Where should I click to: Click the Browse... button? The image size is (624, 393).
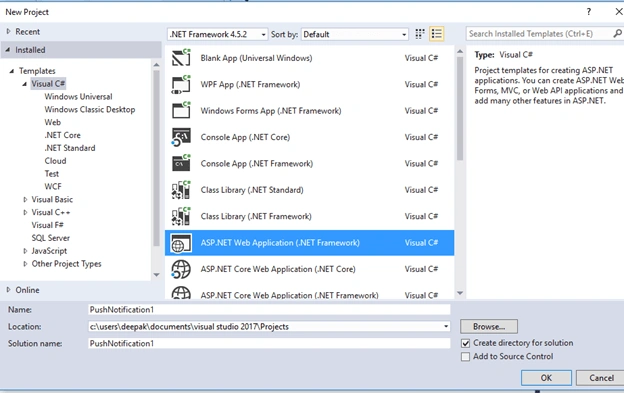(x=489, y=327)
